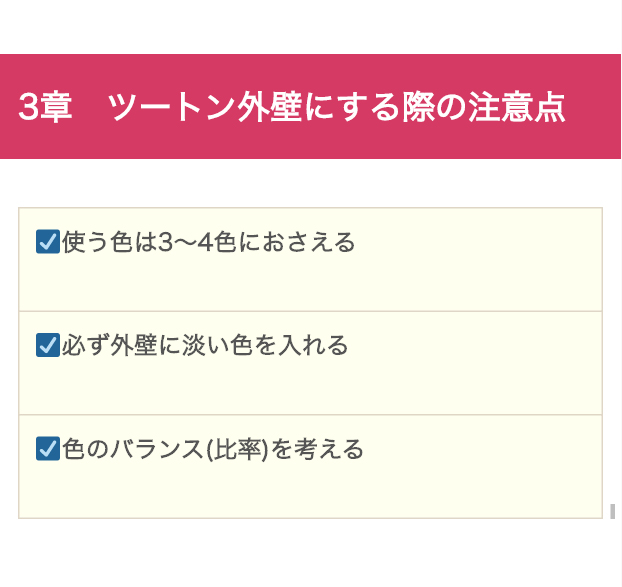This screenshot has height=587, width=622.
Task: Click バランス in the third checklist item
Action: (x=157, y=449)
